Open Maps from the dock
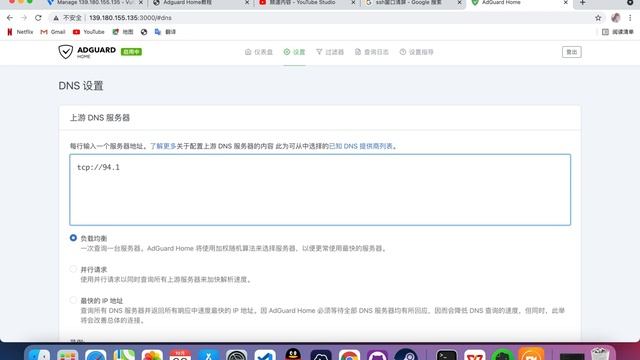This screenshot has height=360, width=640. [x=124, y=354]
